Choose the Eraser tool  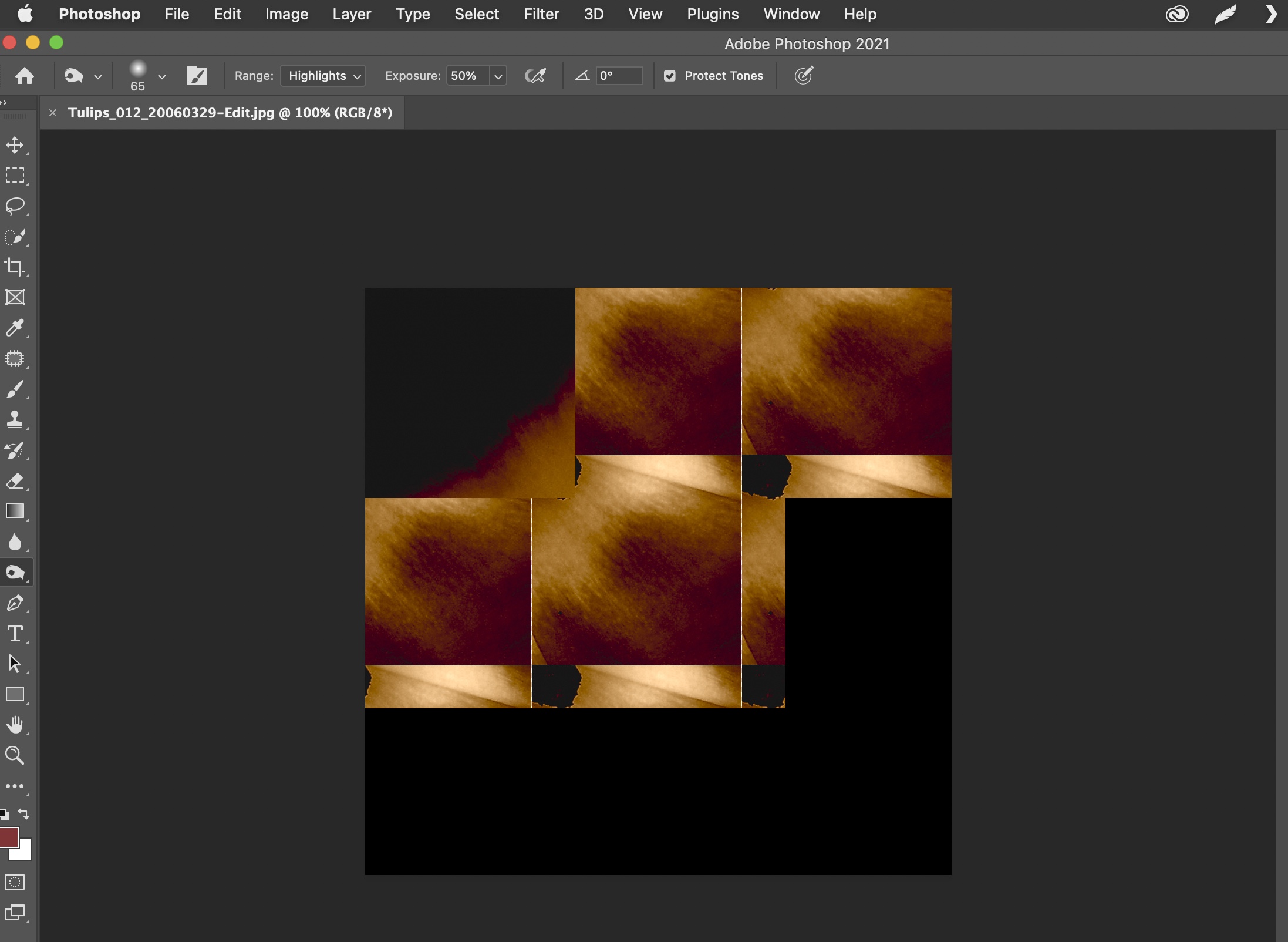(15, 482)
